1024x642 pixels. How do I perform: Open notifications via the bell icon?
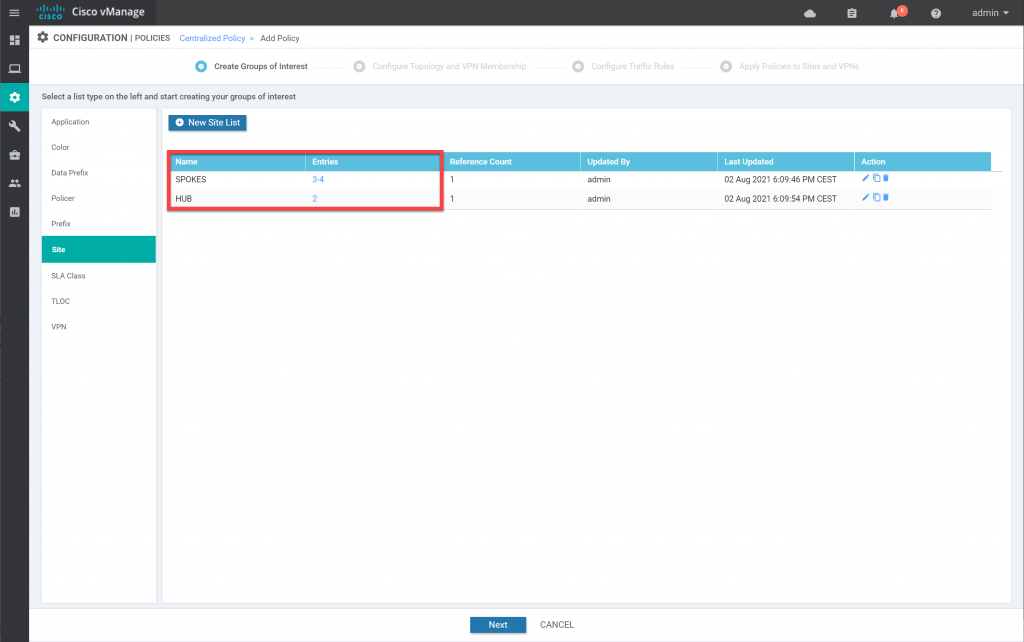point(893,12)
